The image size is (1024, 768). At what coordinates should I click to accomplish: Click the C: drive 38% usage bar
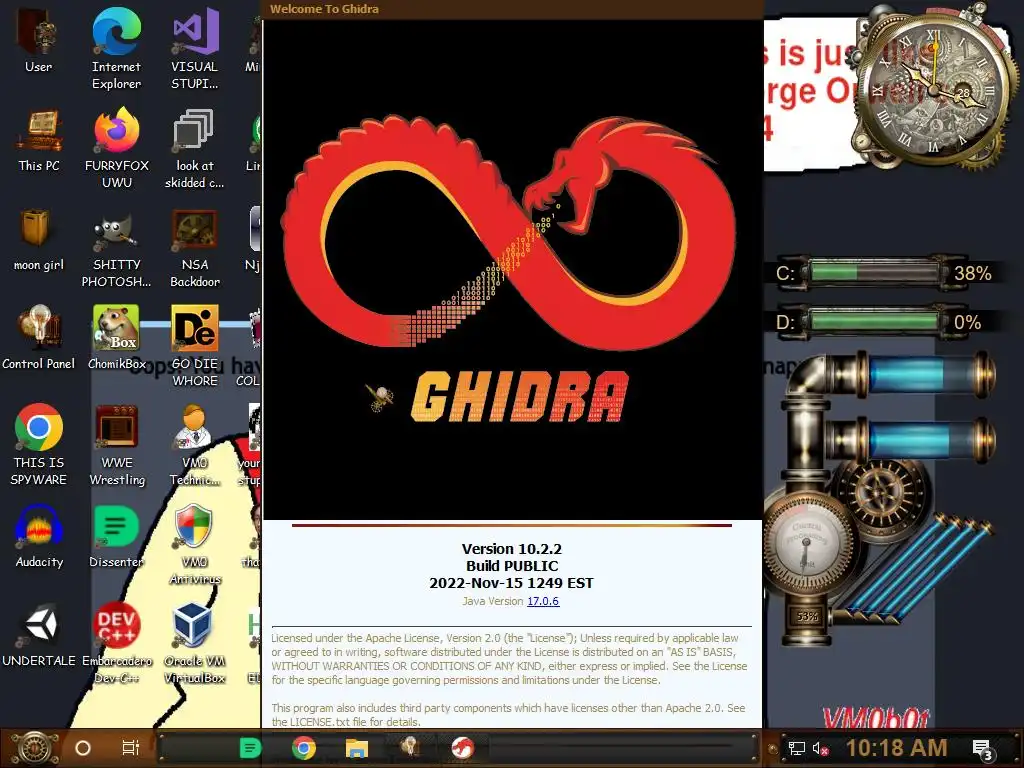875,272
